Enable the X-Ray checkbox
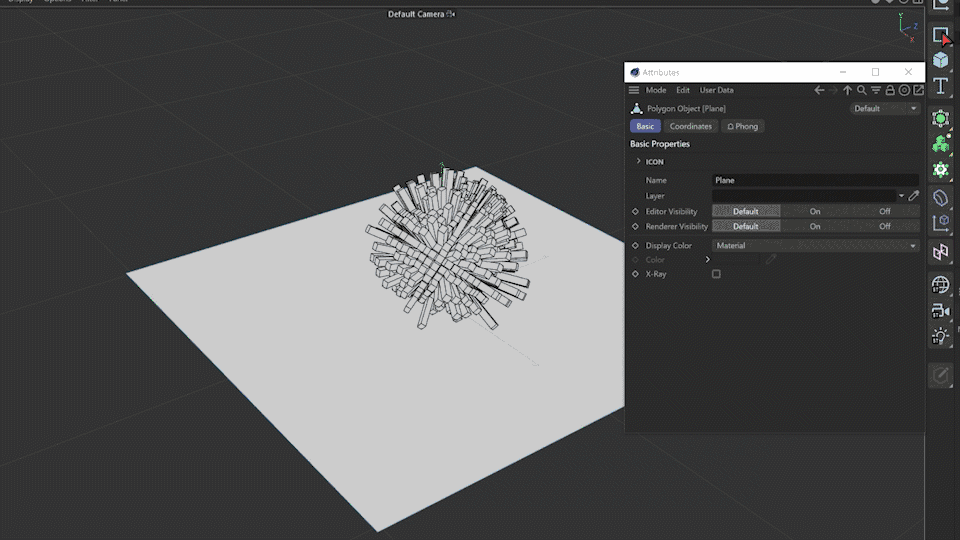Image resolution: width=960 pixels, height=540 pixels. click(716, 274)
